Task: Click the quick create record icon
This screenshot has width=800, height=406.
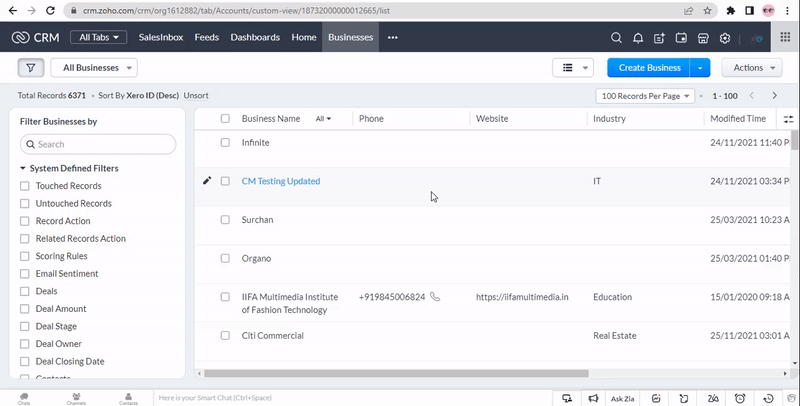Action: (659, 38)
